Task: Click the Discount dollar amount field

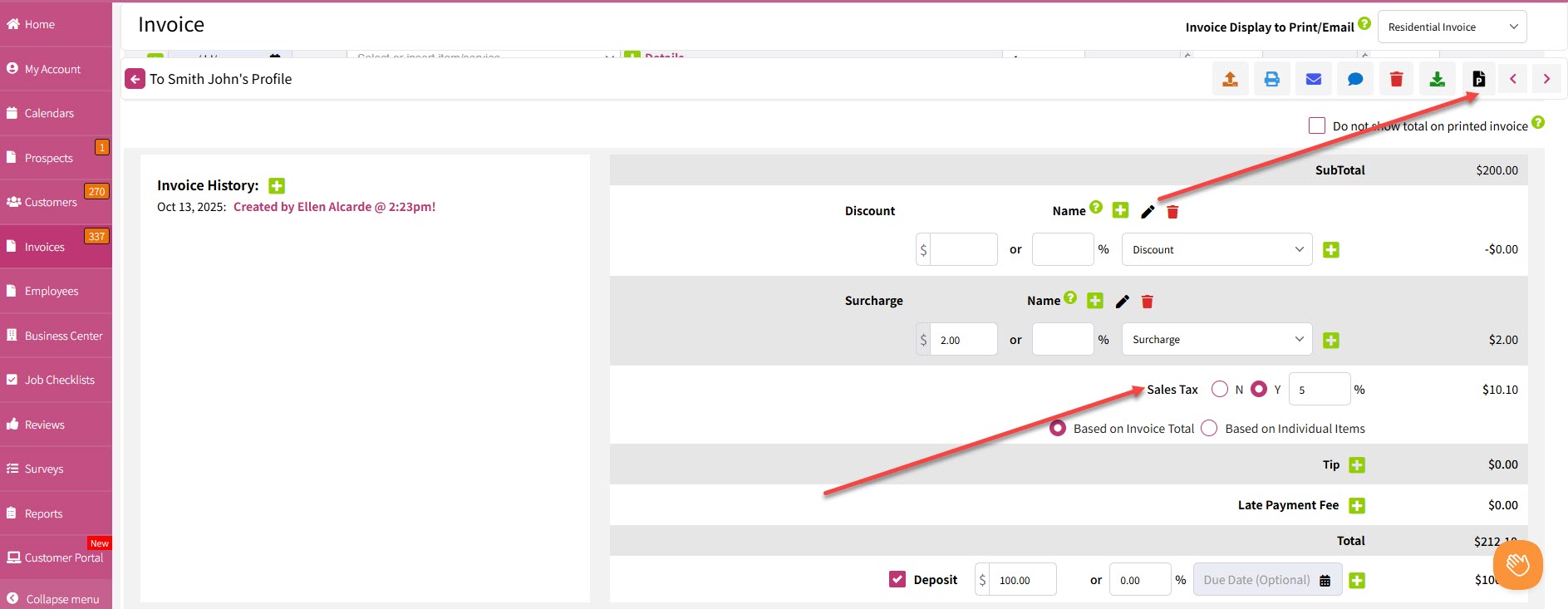Action: (x=964, y=249)
